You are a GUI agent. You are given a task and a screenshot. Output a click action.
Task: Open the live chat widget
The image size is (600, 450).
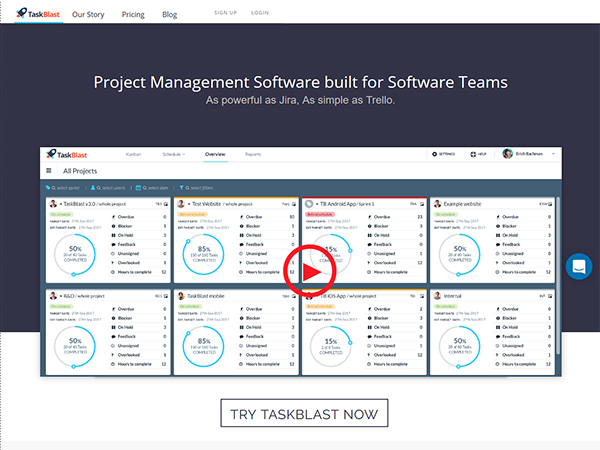point(579,266)
